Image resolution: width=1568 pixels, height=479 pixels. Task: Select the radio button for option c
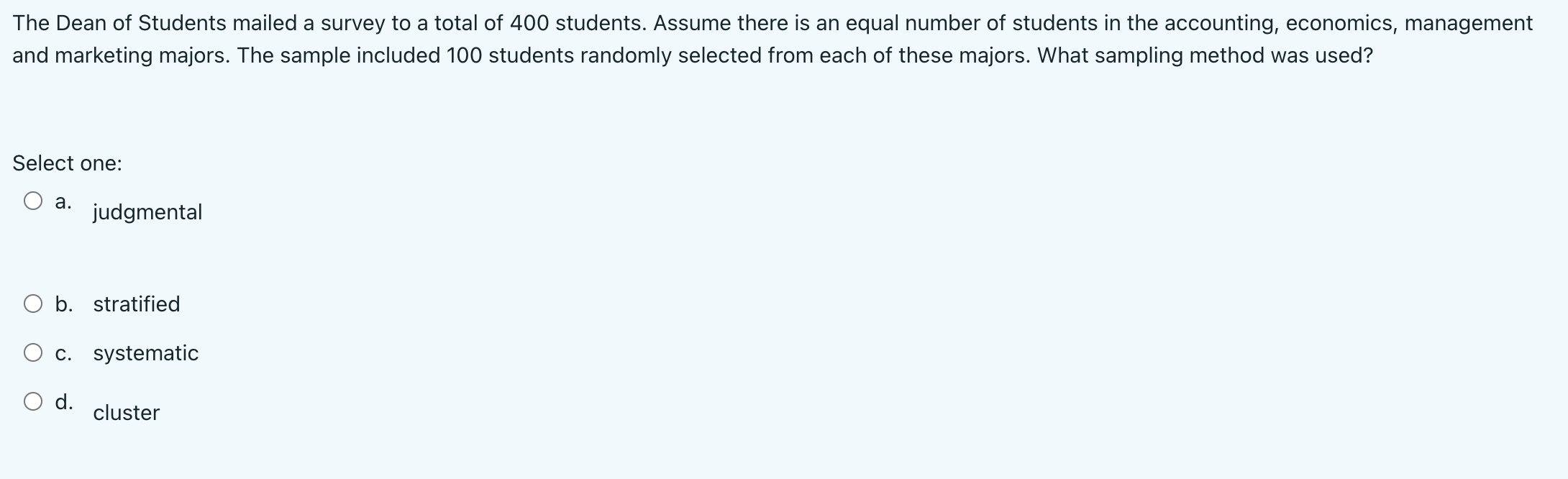tap(33, 353)
